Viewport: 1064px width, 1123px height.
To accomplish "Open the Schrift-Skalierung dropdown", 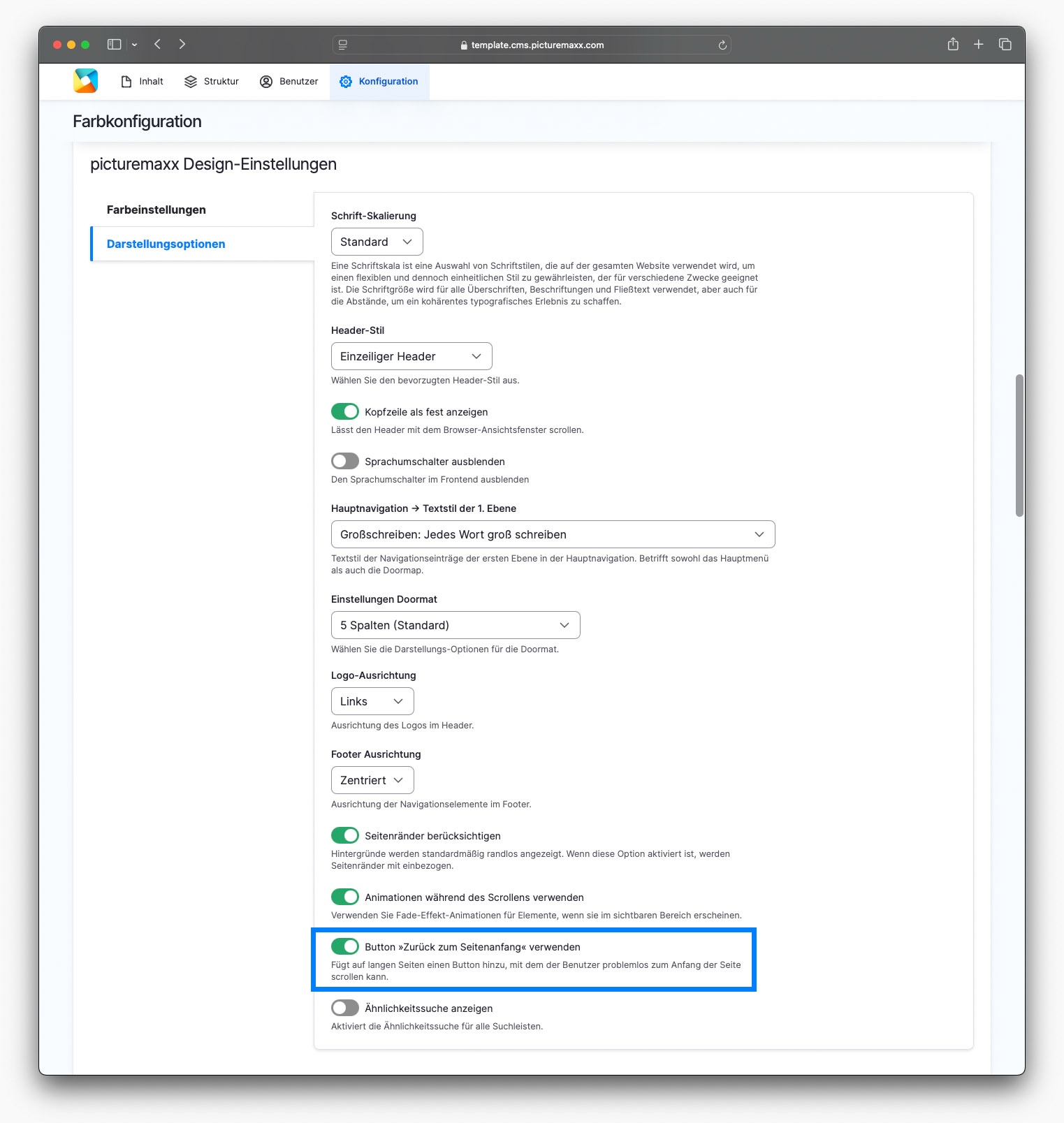I will 377,242.
